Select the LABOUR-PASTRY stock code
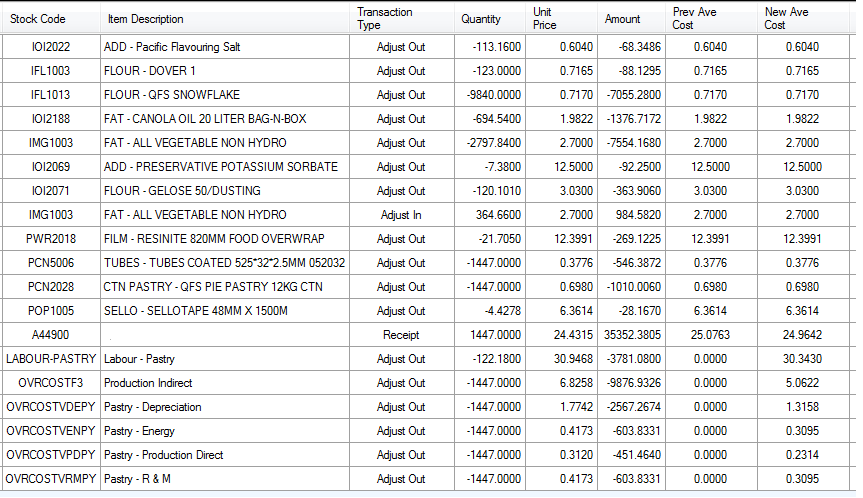The width and height of the screenshot is (863, 498). pos(51,359)
